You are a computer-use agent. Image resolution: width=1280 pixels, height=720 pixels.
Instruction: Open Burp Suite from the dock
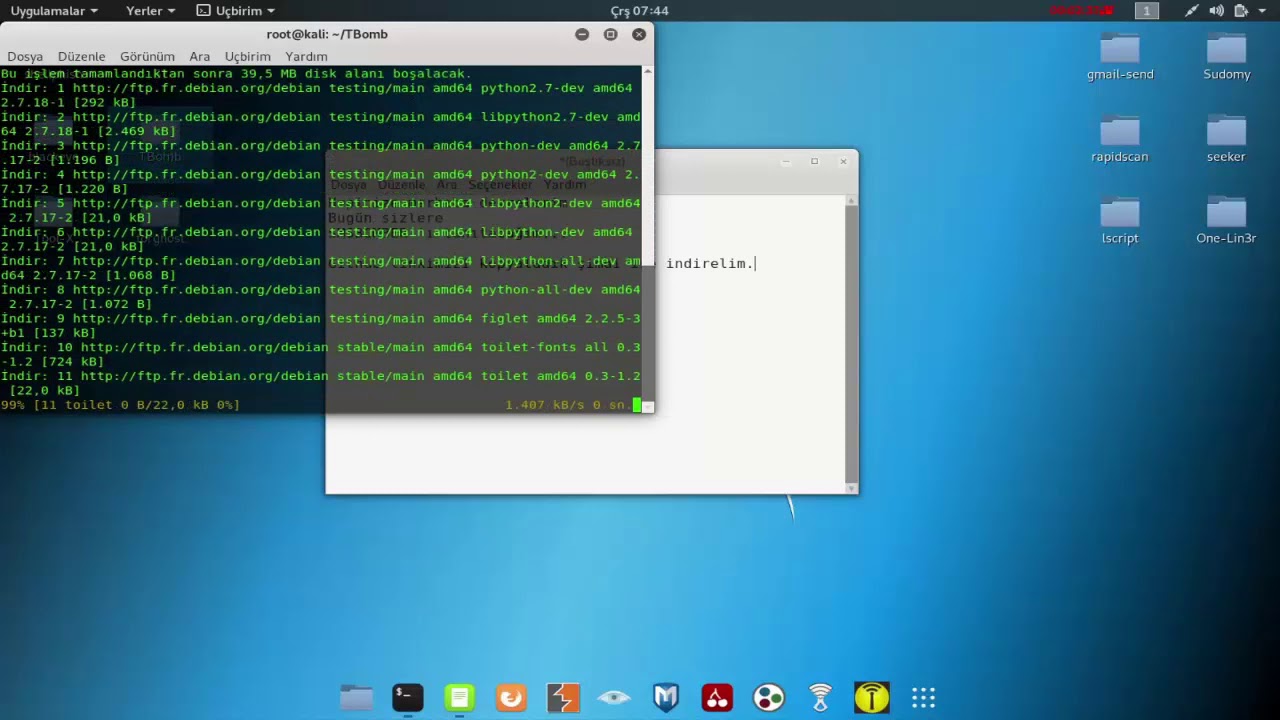tap(563, 697)
